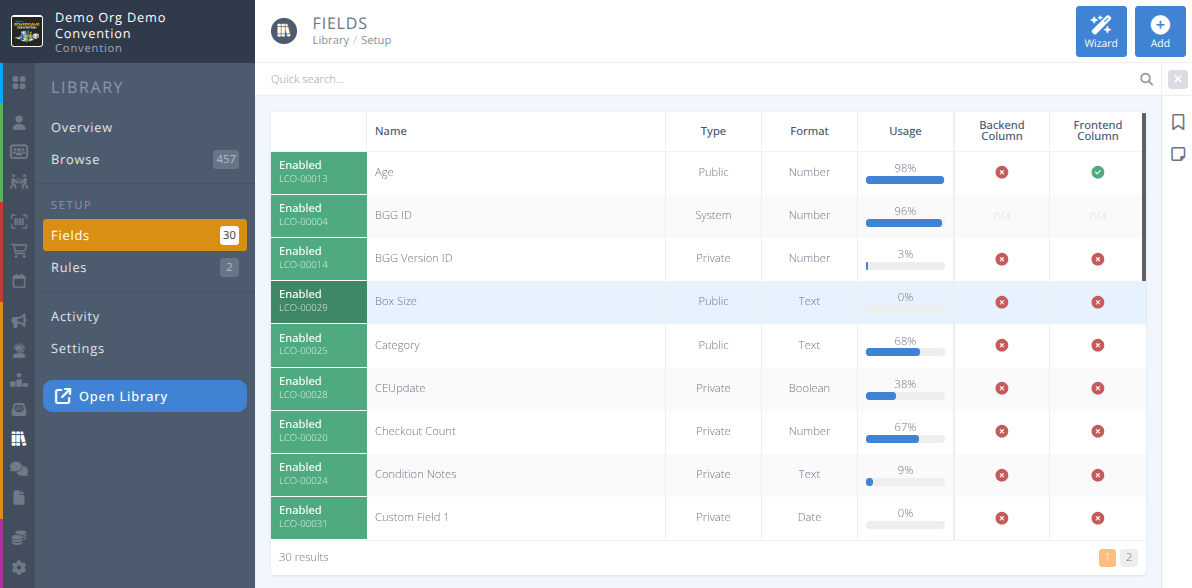Screen dimensions: 1192x588
Task: Open page 2 of results
Action: point(1128,557)
